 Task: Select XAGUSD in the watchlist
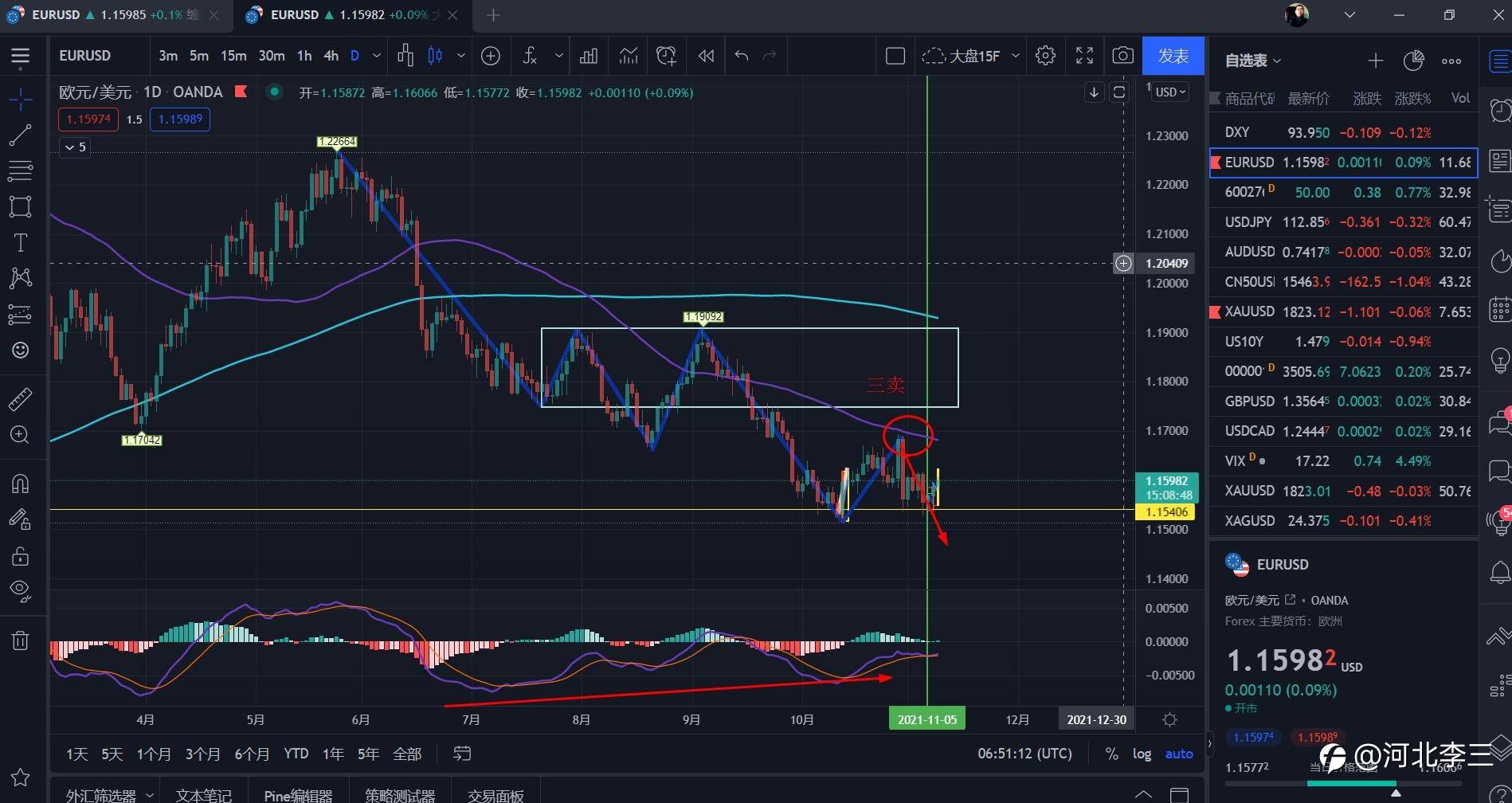click(1343, 521)
